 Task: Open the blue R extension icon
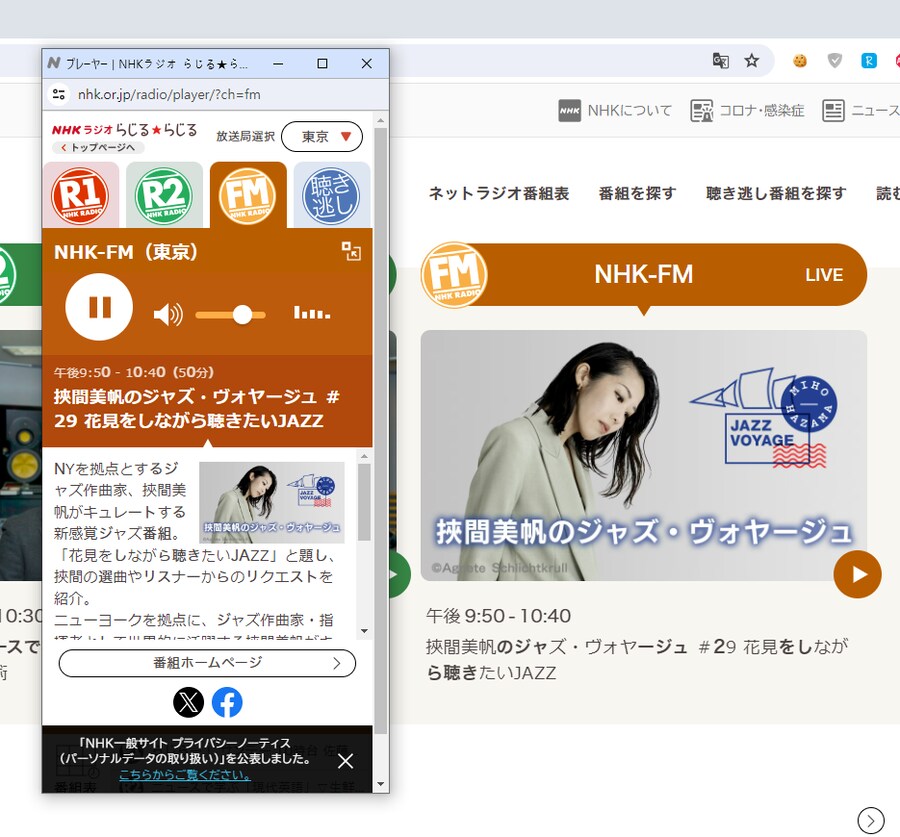pos(869,60)
